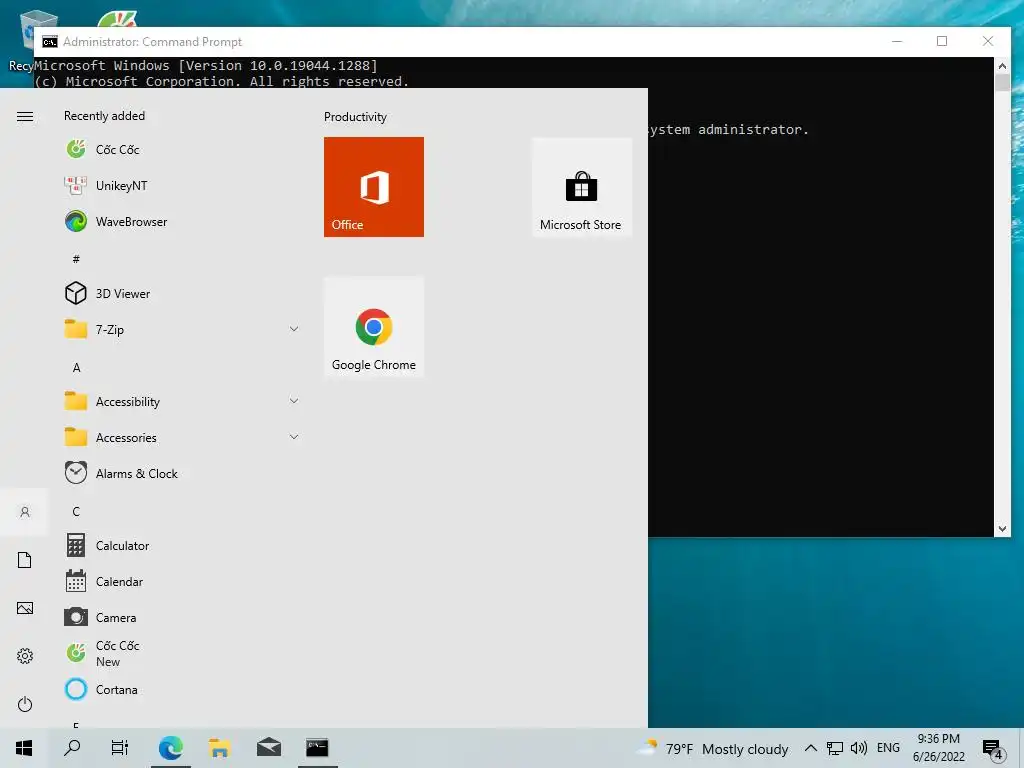Image resolution: width=1024 pixels, height=768 pixels.
Task: Click the Windows Start button
Action: point(24,748)
